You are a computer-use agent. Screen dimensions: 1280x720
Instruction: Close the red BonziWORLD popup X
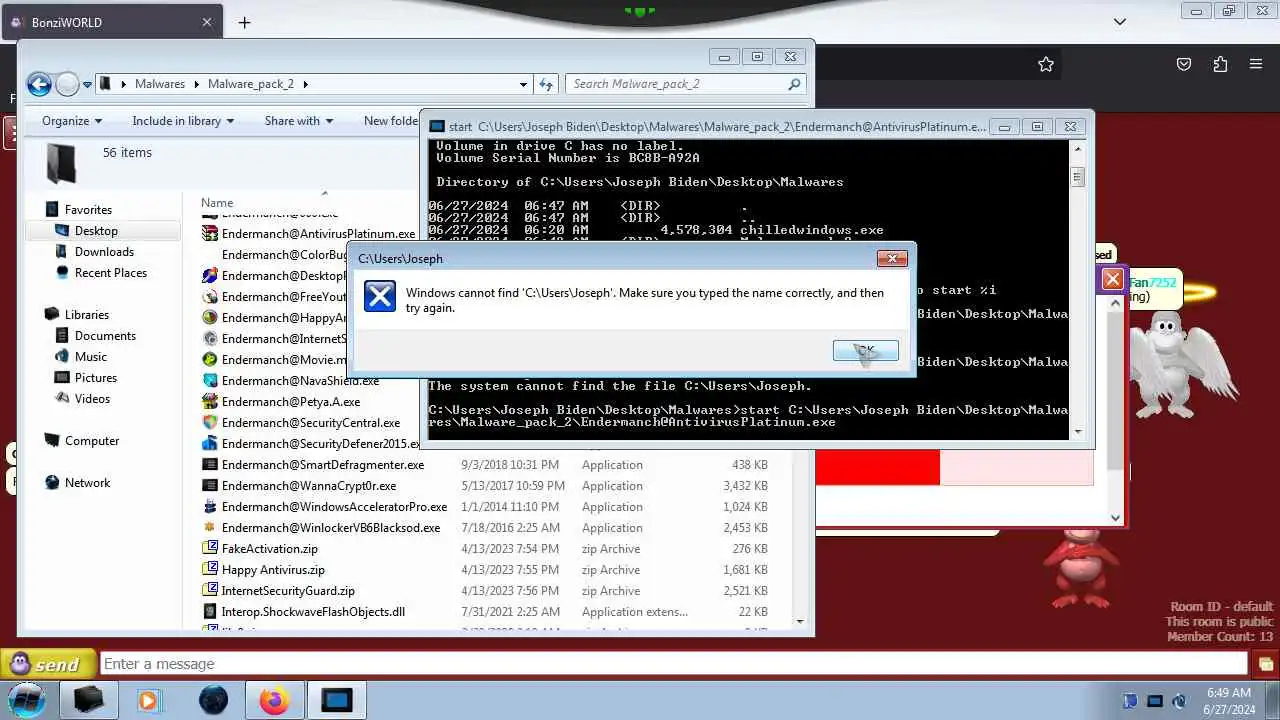pyautogui.click(x=1112, y=279)
